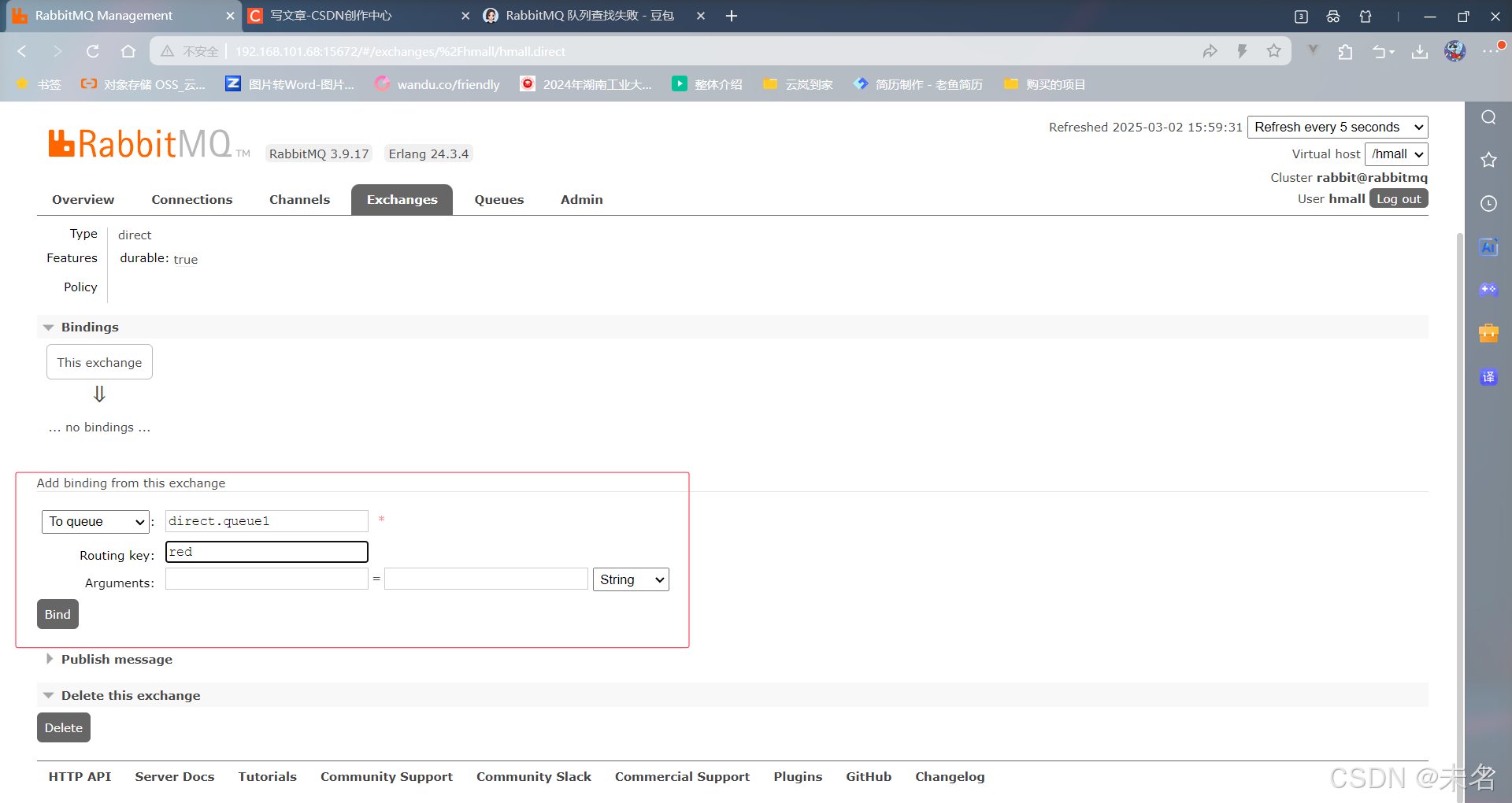1512x803 pixels.
Task: Open the Plugins footer link
Action: tap(798, 776)
